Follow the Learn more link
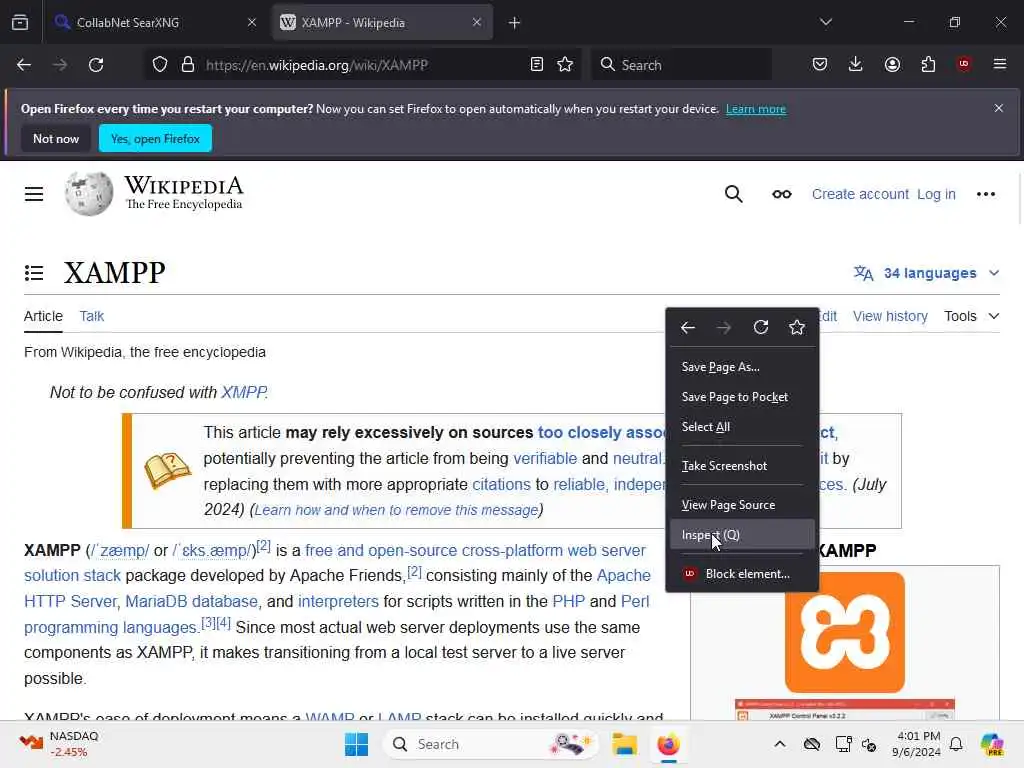Viewport: 1024px width, 768px height. coord(756,109)
